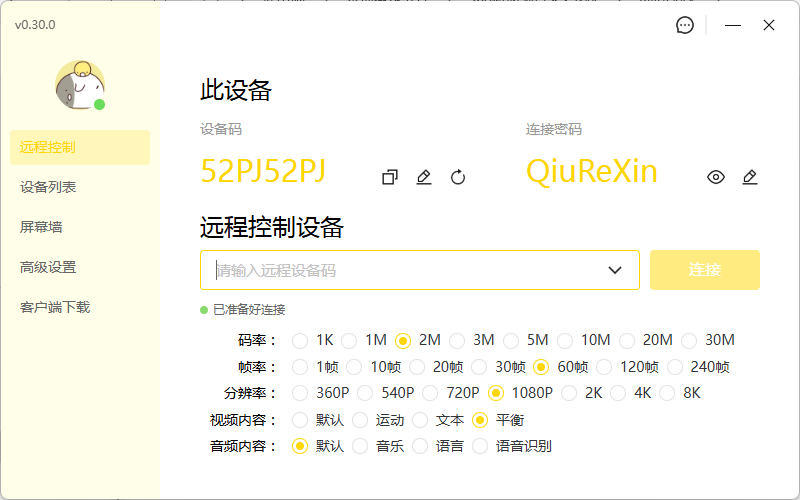Open the feedback chat bubble icon
This screenshot has width=800, height=500.
[x=685, y=26]
